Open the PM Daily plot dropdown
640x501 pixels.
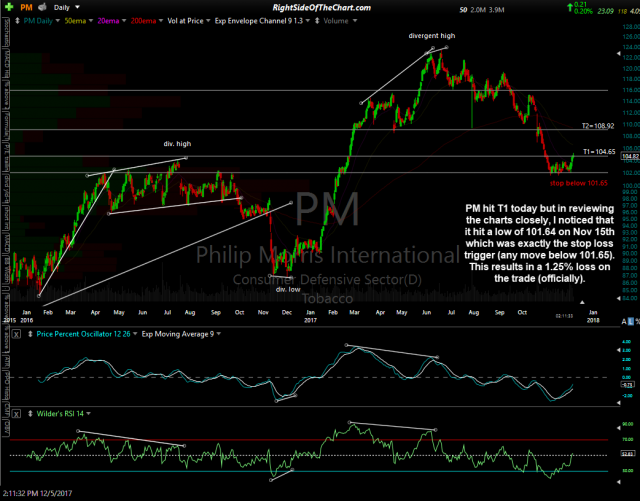[x=58, y=20]
